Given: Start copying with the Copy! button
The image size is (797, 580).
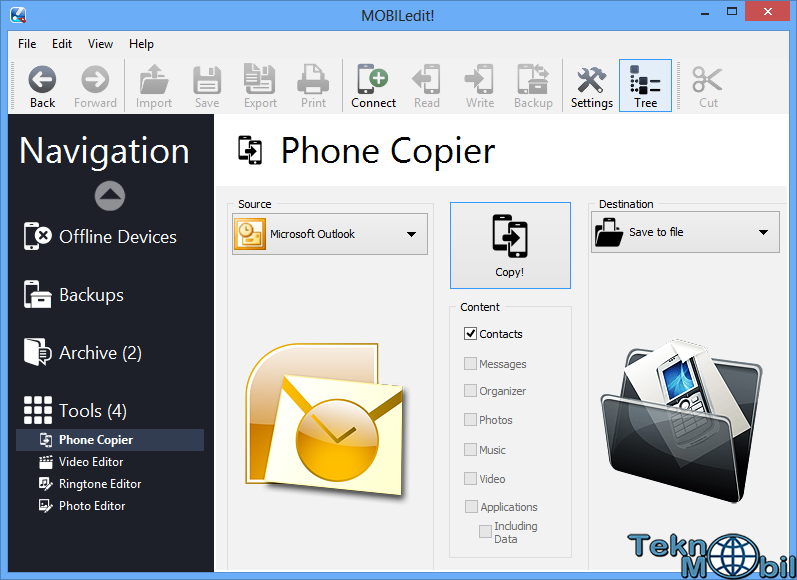Looking at the screenshot, I should tap(510, 245).
